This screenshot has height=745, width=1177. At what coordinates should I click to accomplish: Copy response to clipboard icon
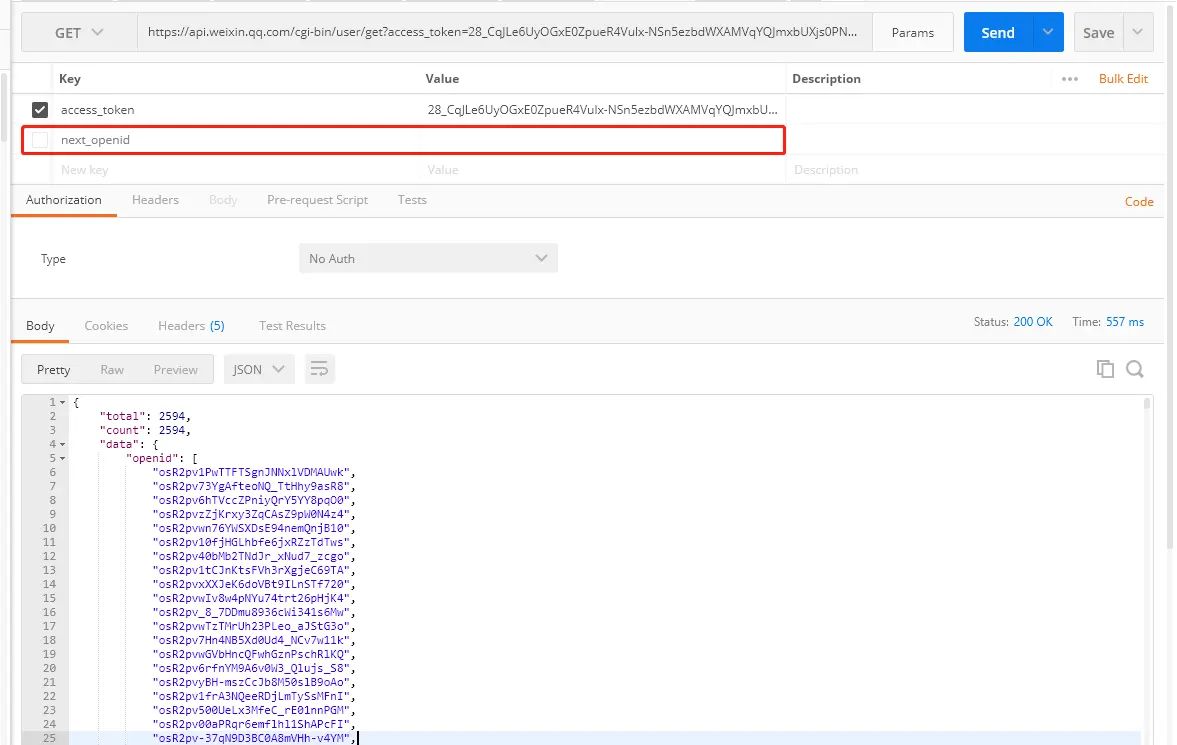pyautogui.click(x=1105, y=369)
